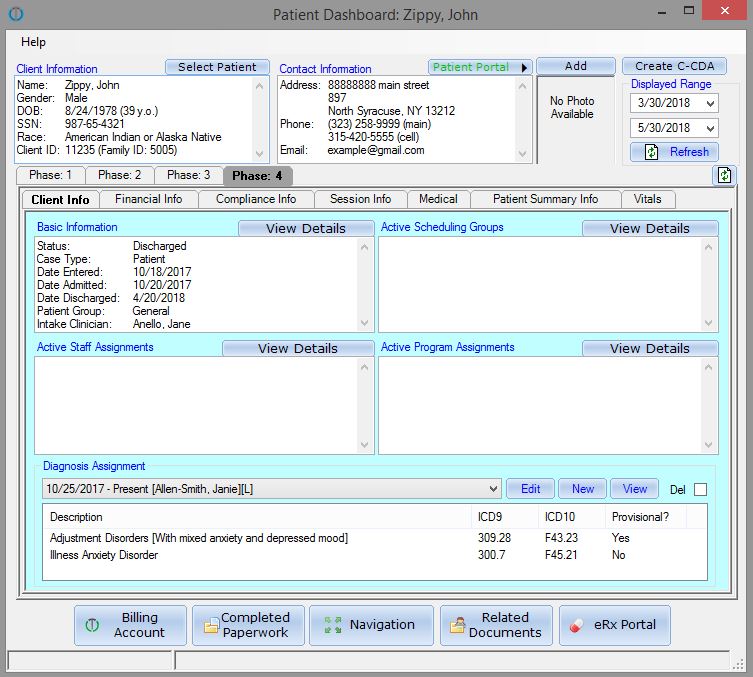The image size is (753, 677).
Task: Click green refresh icon beside phase tabs
Action: tap(724, 175)
